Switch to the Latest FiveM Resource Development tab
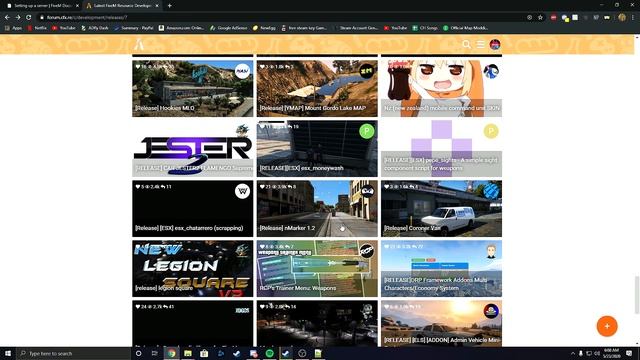Screen dimensions: 640x360 pos(122,6)
